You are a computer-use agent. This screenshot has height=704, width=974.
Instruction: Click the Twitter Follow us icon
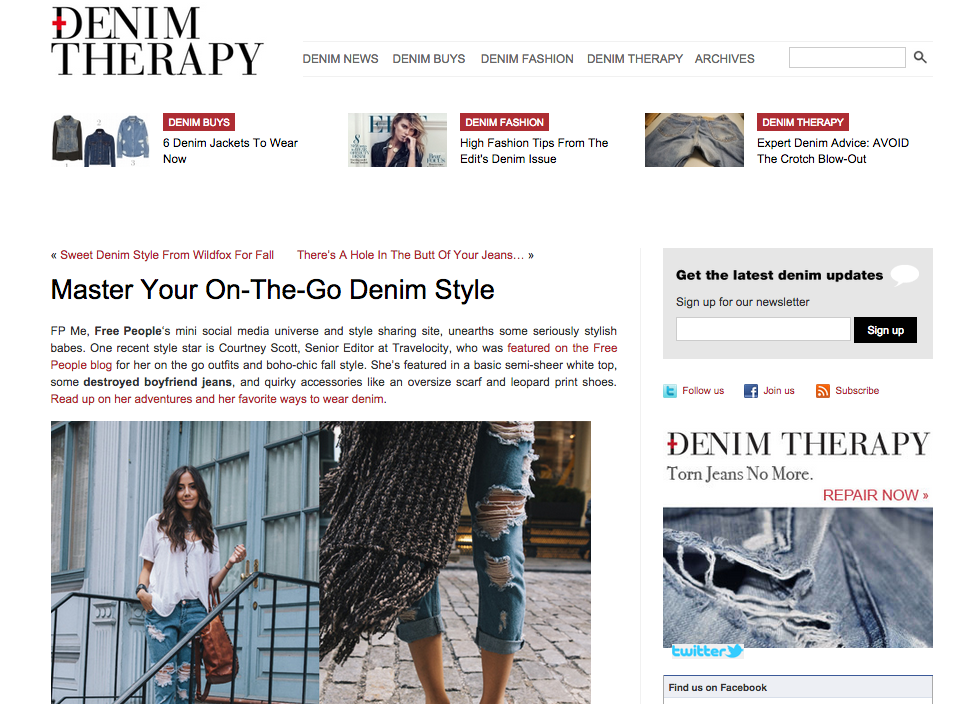tap(670, 391)
